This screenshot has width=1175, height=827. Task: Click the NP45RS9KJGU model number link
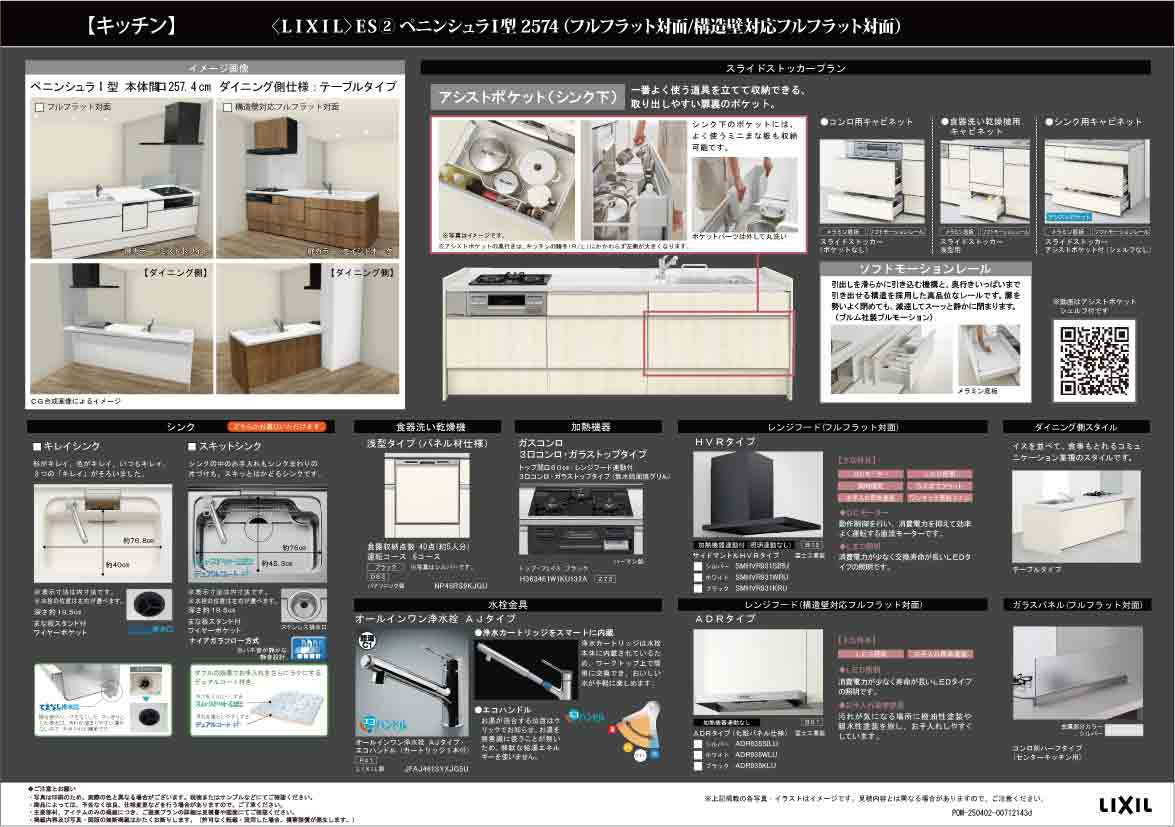460,587
